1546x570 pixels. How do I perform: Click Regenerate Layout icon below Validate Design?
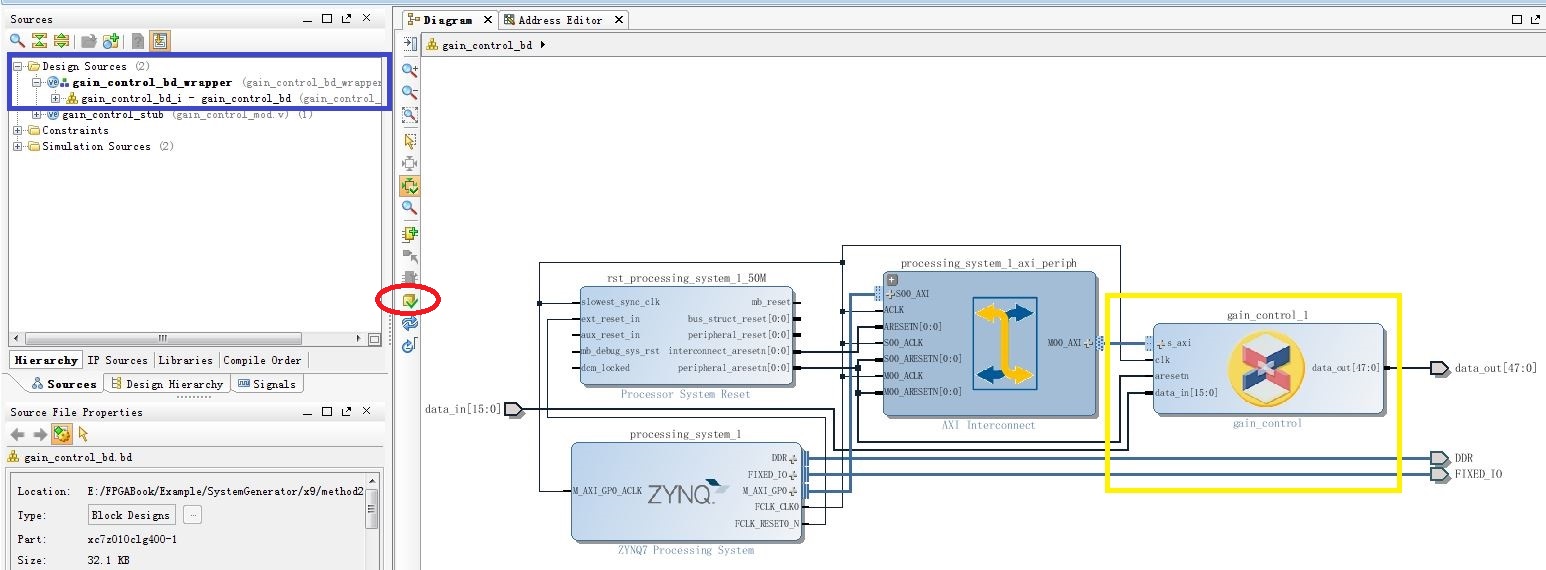click(410, 323)
